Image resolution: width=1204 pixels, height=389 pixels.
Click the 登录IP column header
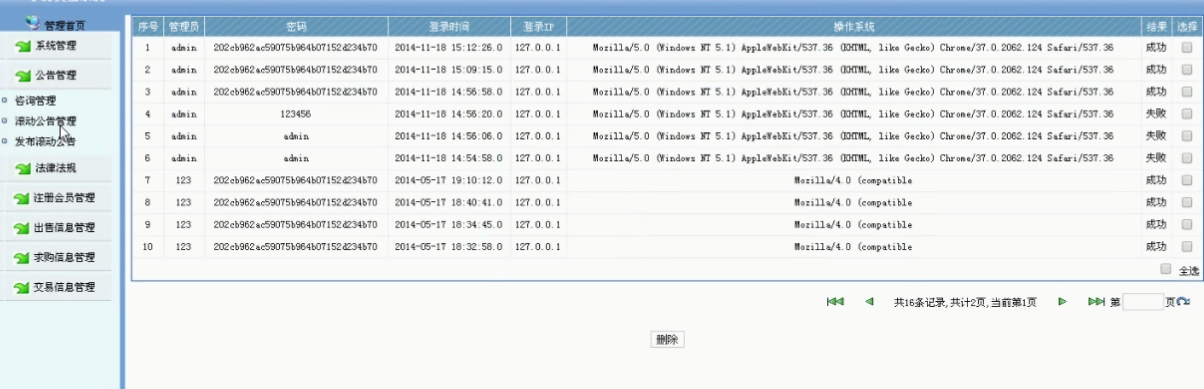538,26
